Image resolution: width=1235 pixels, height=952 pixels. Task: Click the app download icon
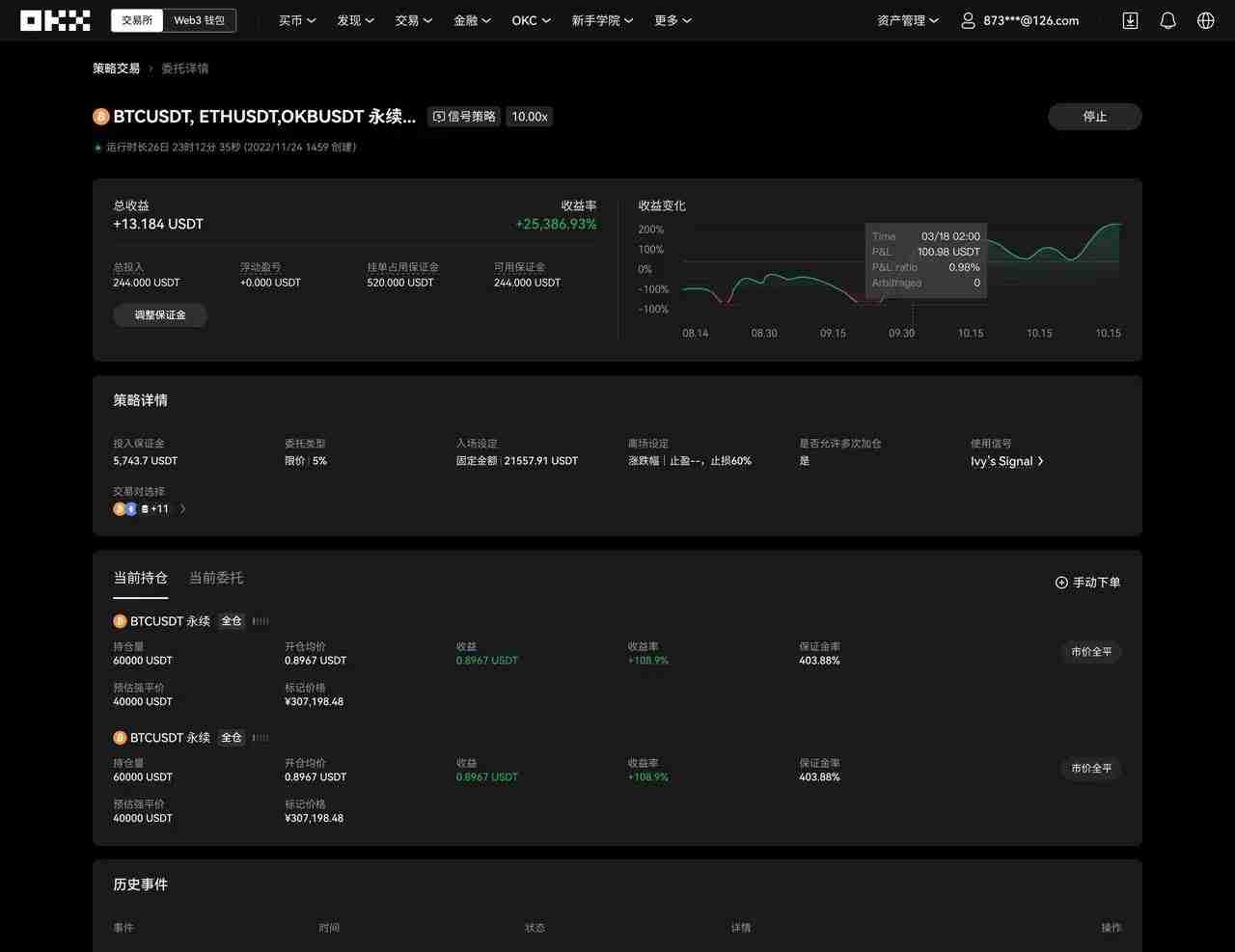point(1129,20)
